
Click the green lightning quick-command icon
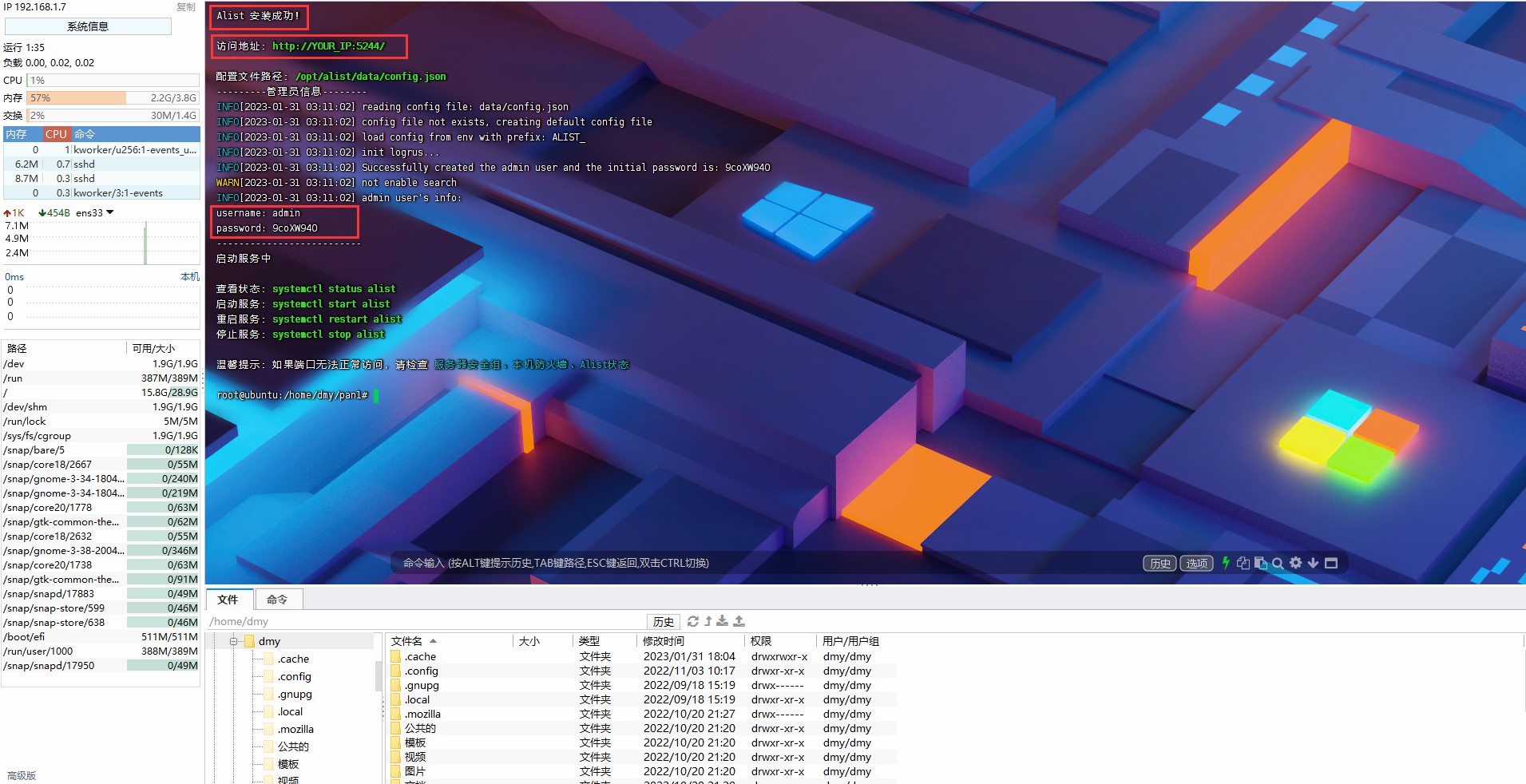click(1226, 563)
